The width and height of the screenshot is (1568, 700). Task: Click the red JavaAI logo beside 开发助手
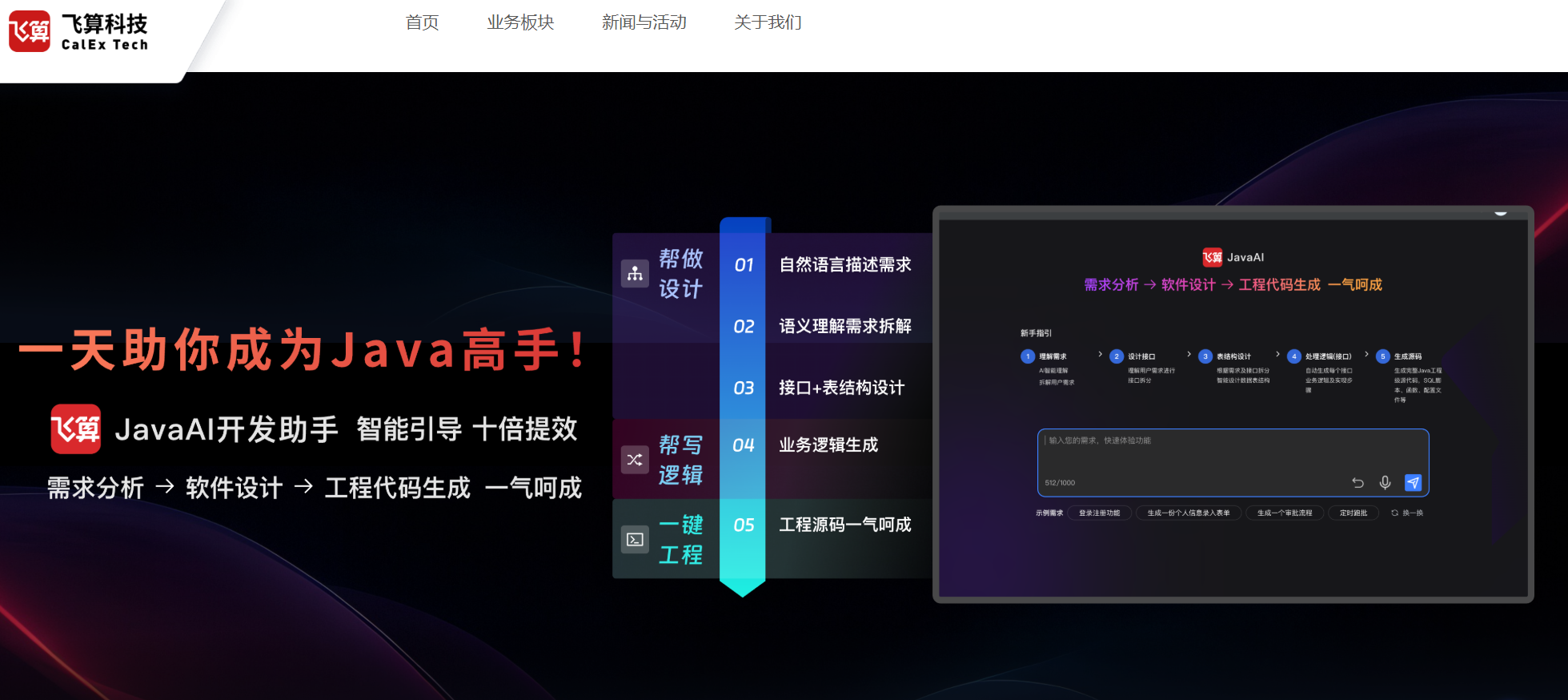pyautogui.click(x=76, y=429)
